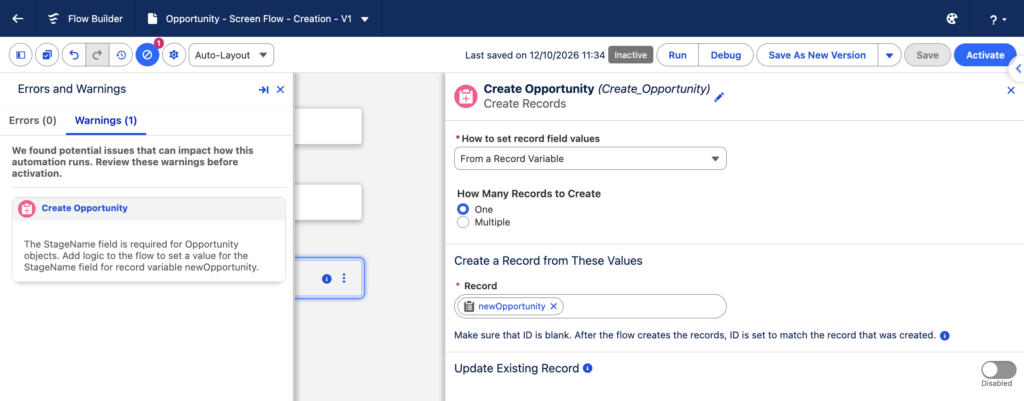Click the Last saved timestamp text
This screenshot has height=401, width=1024.
coord(535,56)
